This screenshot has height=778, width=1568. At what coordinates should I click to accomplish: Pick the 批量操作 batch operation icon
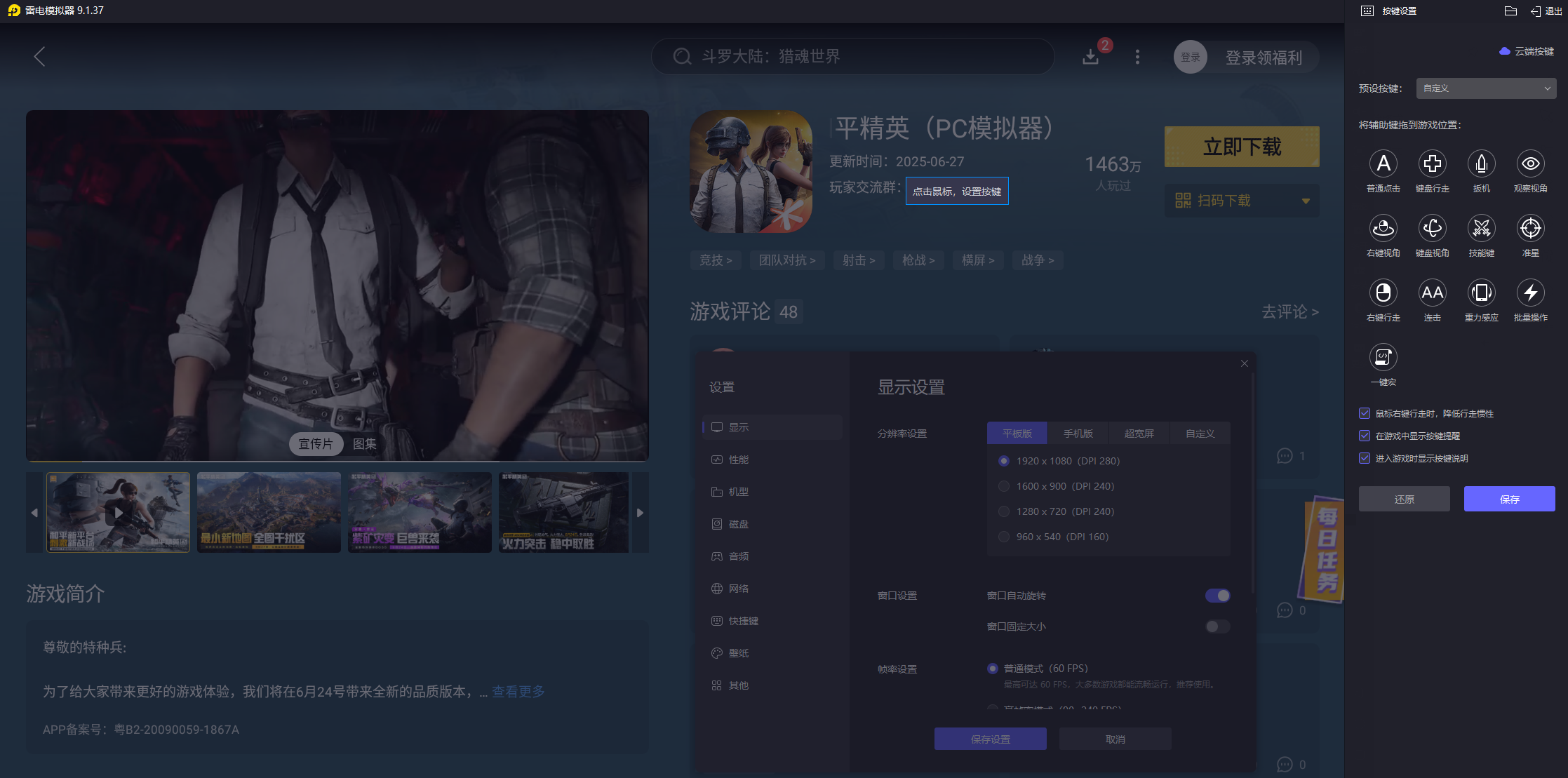[1531, 293]
